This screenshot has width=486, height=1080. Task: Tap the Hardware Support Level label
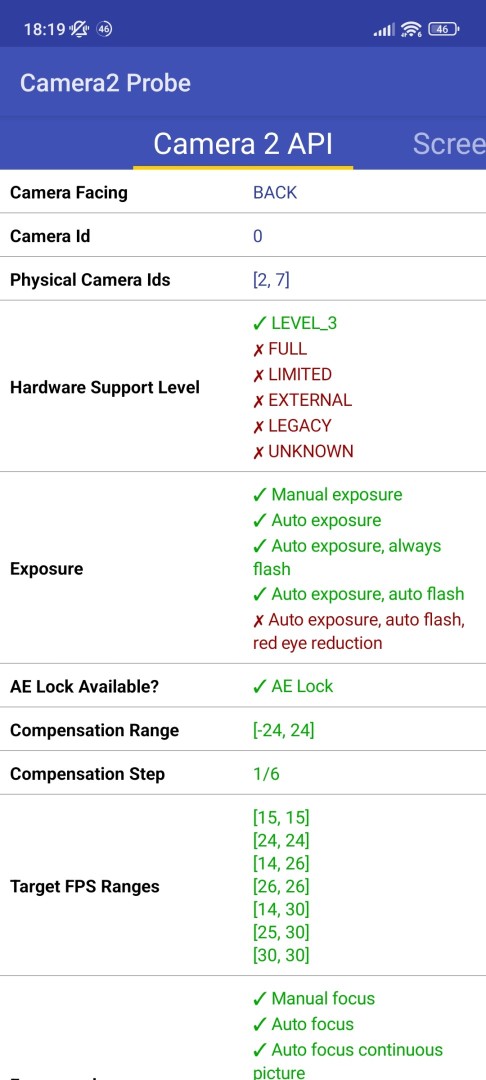(x=105, y=387)
